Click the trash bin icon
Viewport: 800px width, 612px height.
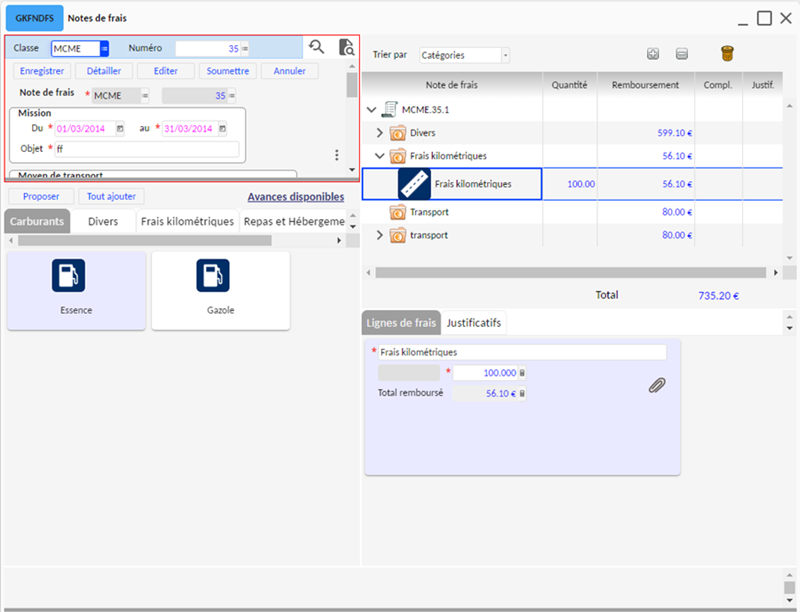click(727, 54)
